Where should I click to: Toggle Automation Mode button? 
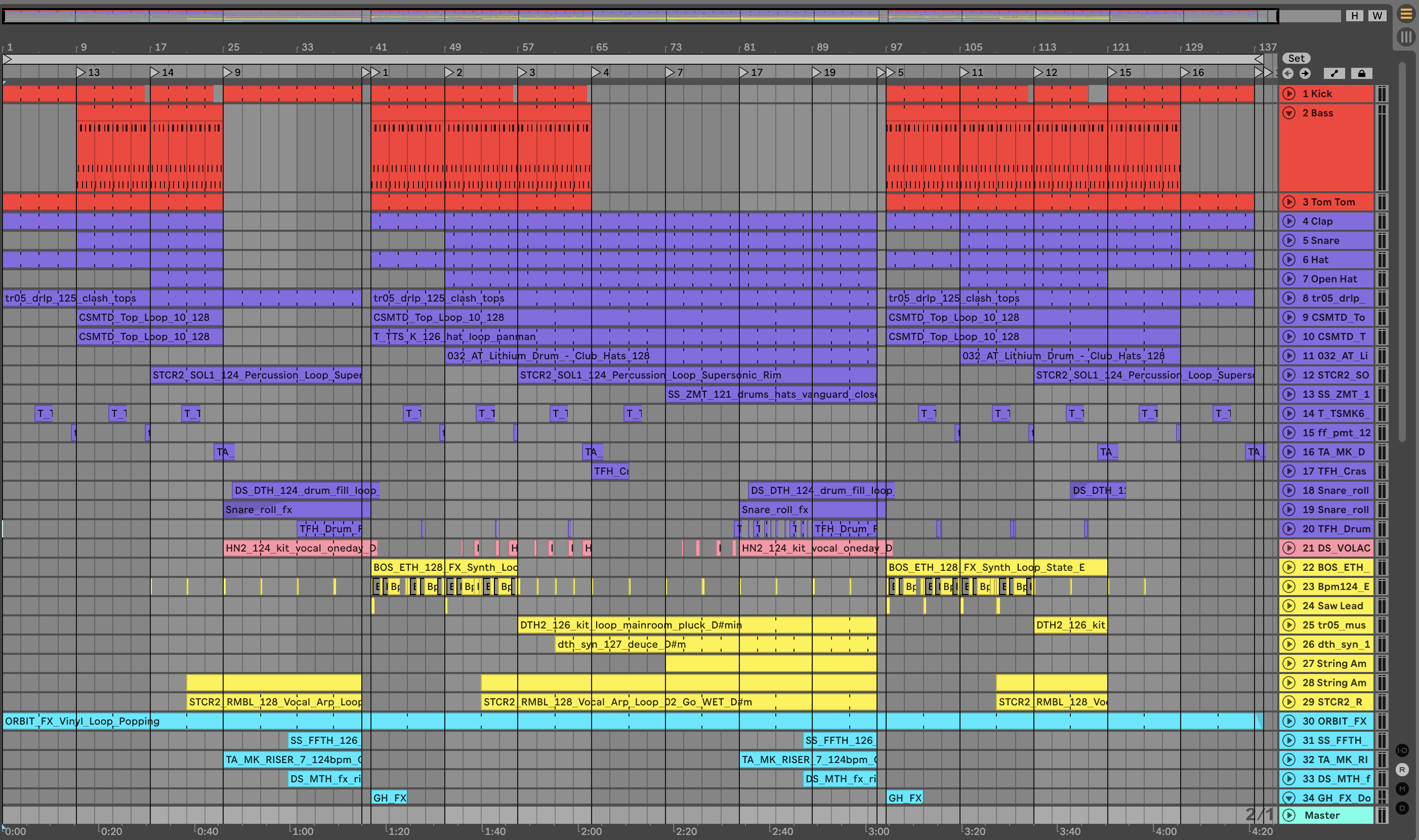pyautogui.click(x=1334, y=73)
